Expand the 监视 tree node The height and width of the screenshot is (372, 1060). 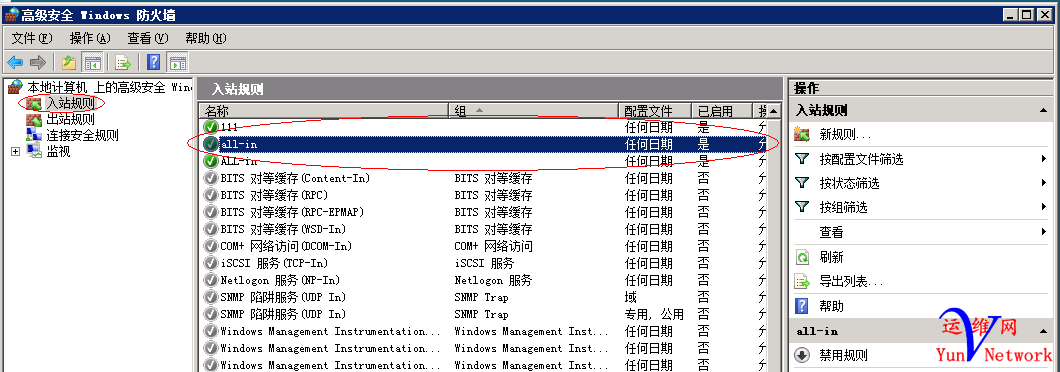pyautogui.click(x=16, y=152)
